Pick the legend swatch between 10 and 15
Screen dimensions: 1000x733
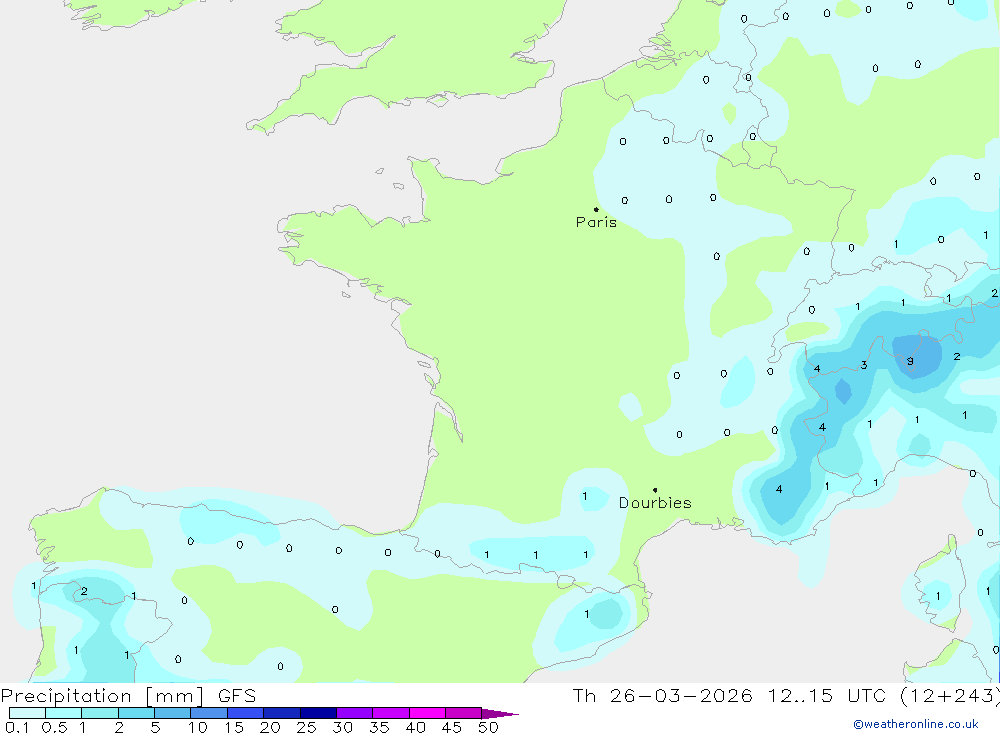coord(209,713)
